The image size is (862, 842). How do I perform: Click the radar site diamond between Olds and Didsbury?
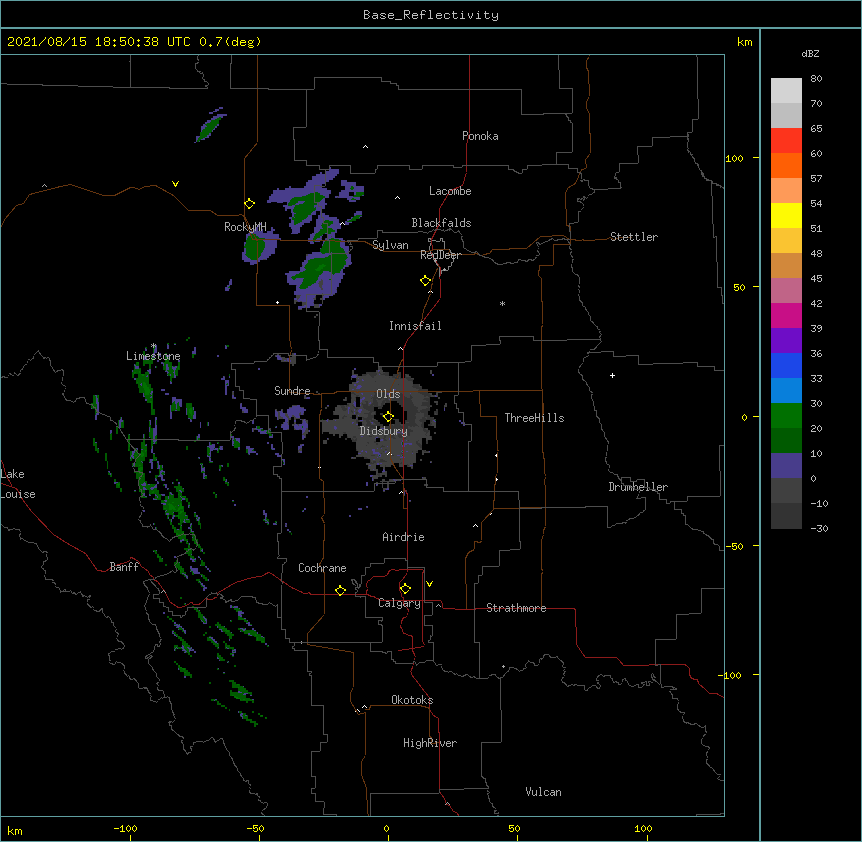pyautogui.click(x=388, y=417)
